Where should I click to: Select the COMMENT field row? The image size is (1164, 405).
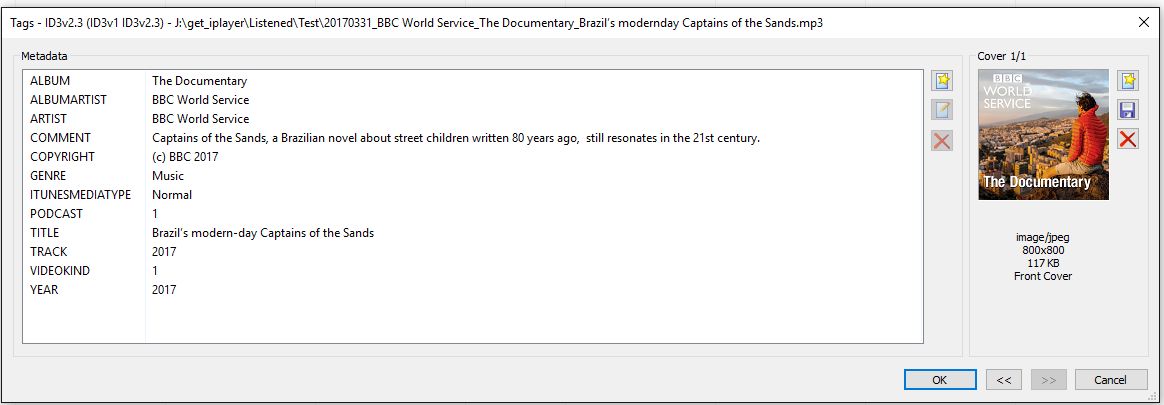473,138
